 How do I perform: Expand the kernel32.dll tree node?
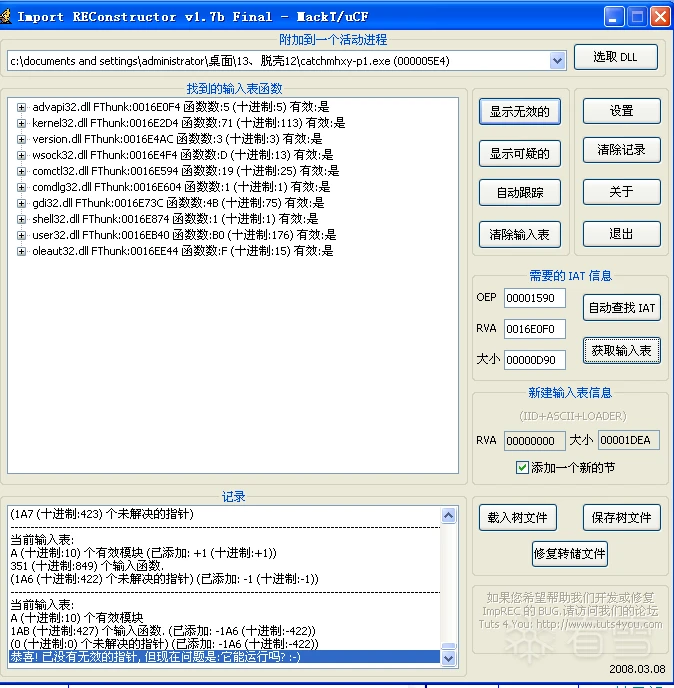click(21, 123)
